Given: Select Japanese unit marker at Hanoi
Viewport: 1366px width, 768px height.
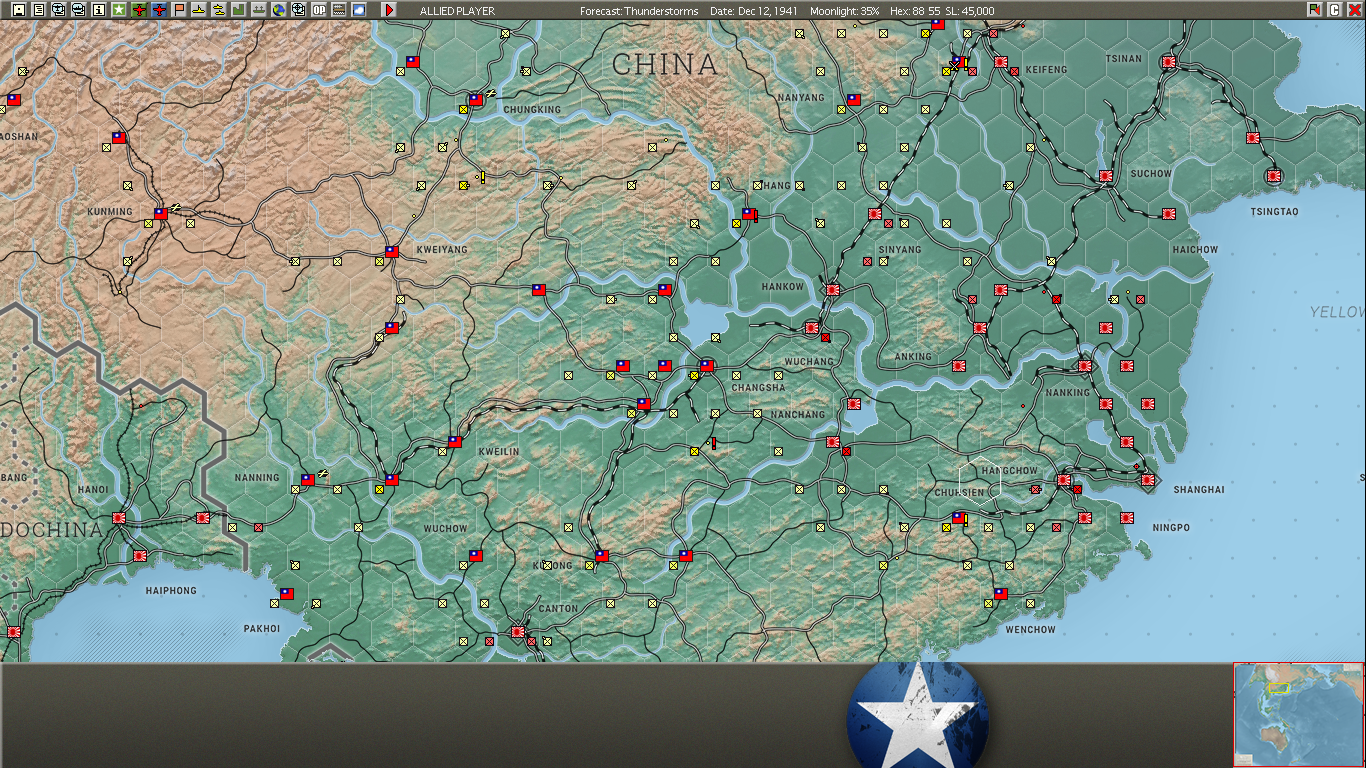Looking at the screenshot, I should point(119,518).
